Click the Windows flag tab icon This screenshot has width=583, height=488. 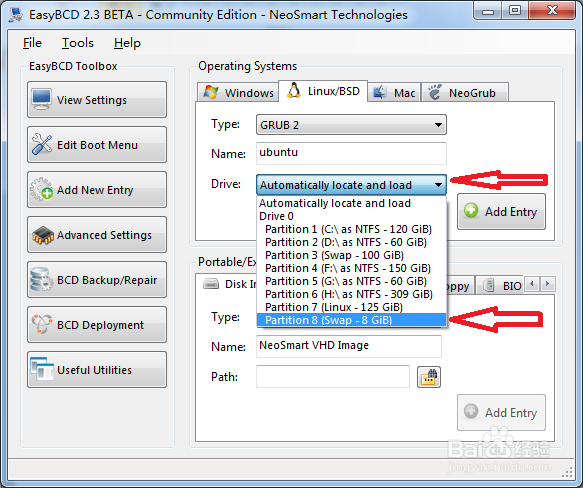pos(211,92)
